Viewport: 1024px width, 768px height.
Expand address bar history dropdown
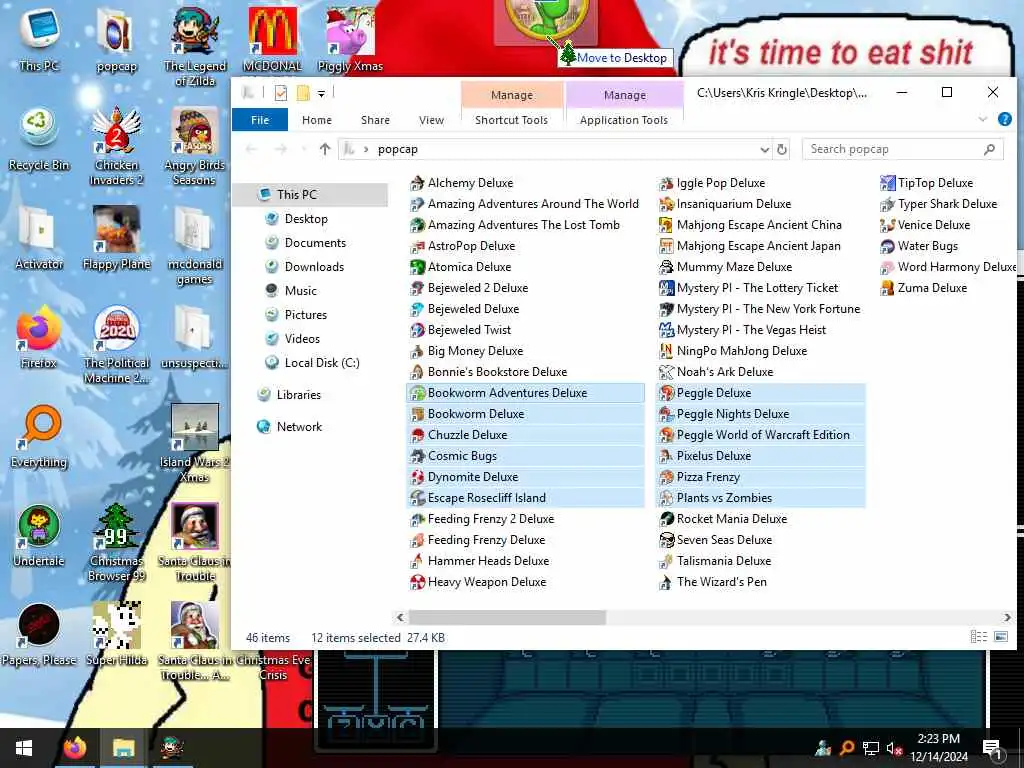point(764,150)
